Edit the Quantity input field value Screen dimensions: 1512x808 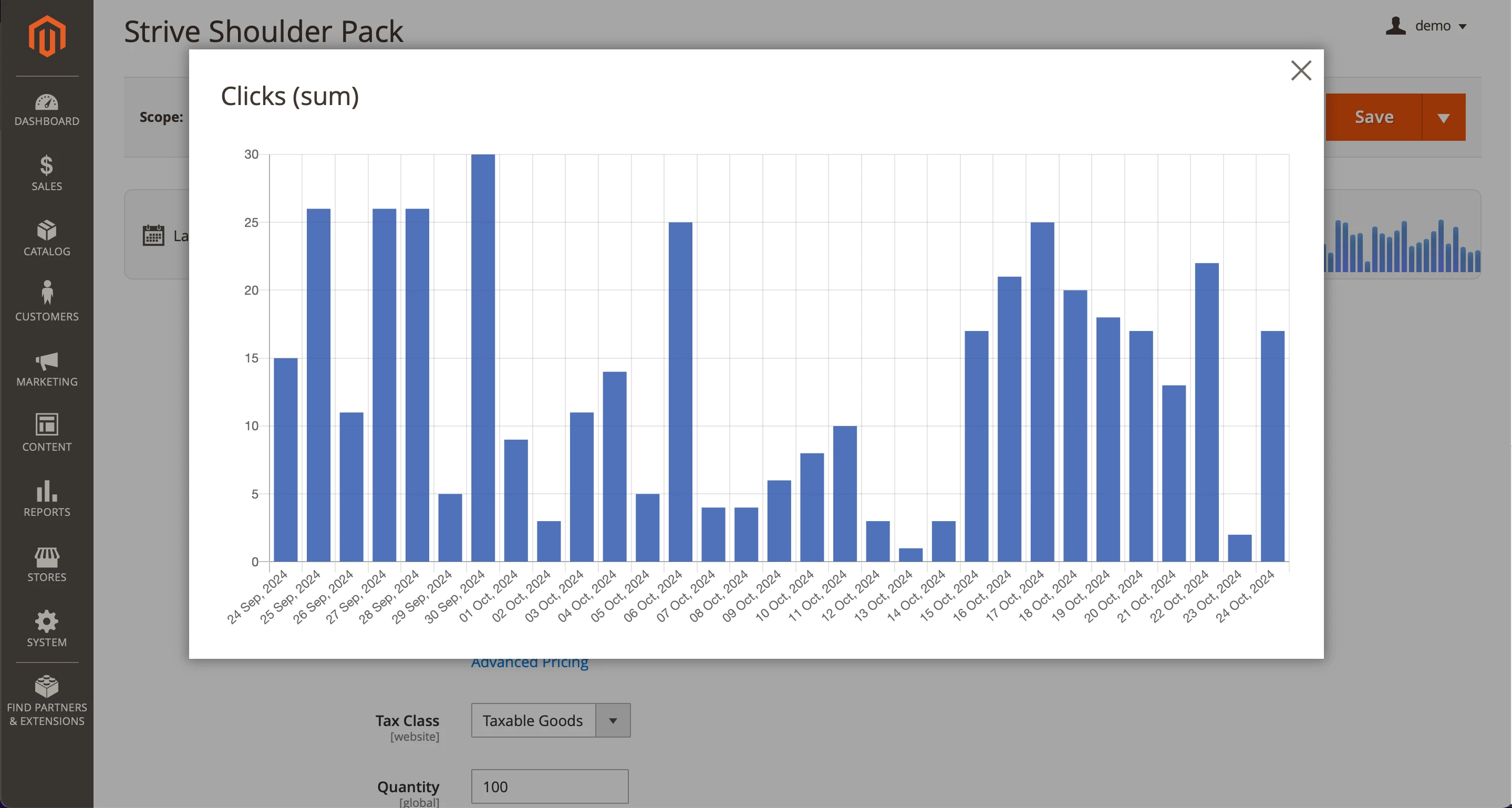point(550,786)
